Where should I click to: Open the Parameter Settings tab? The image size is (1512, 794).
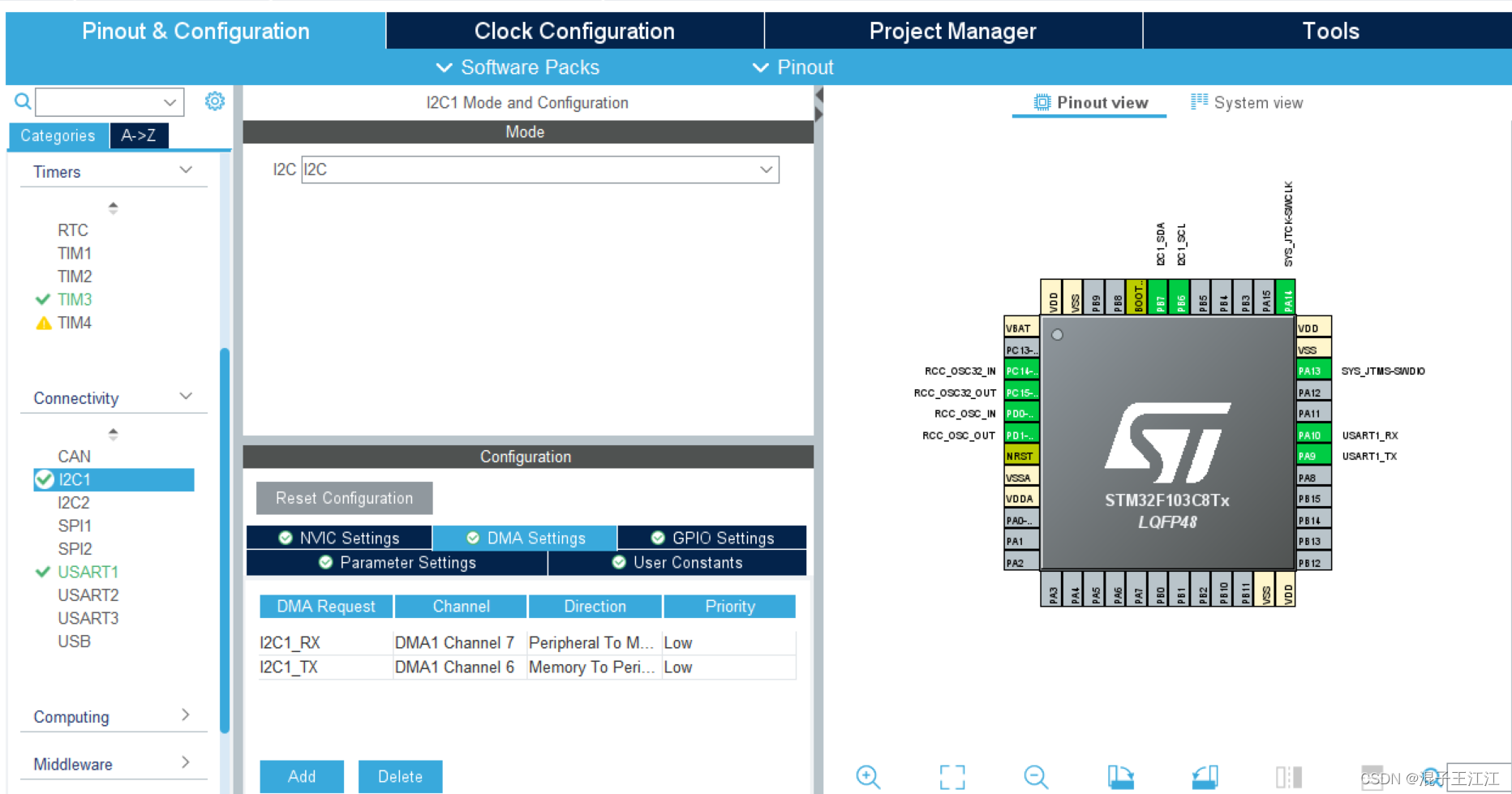click(x=397, y=562)
